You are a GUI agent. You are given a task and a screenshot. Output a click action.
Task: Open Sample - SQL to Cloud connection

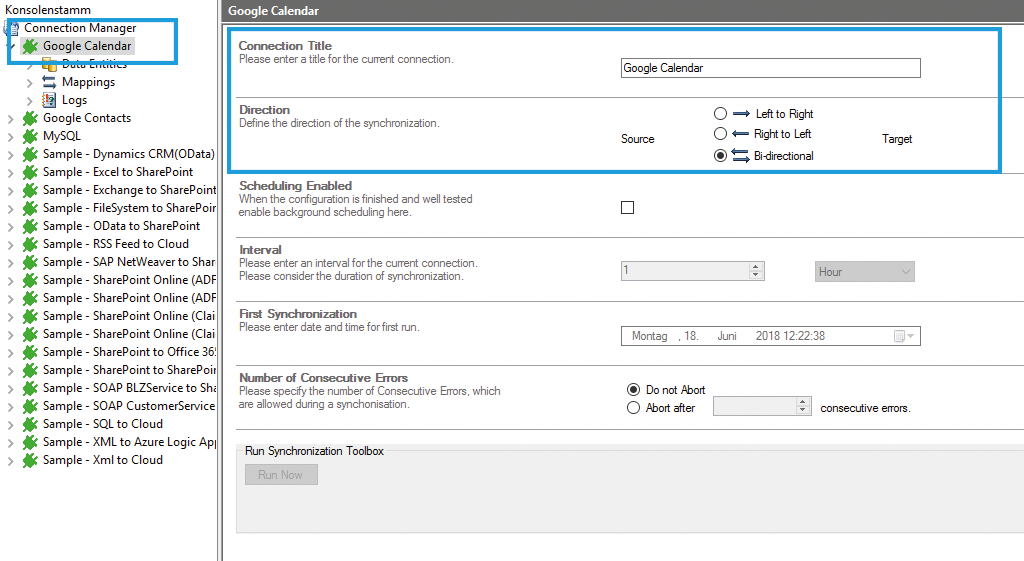tap(102, 424)
